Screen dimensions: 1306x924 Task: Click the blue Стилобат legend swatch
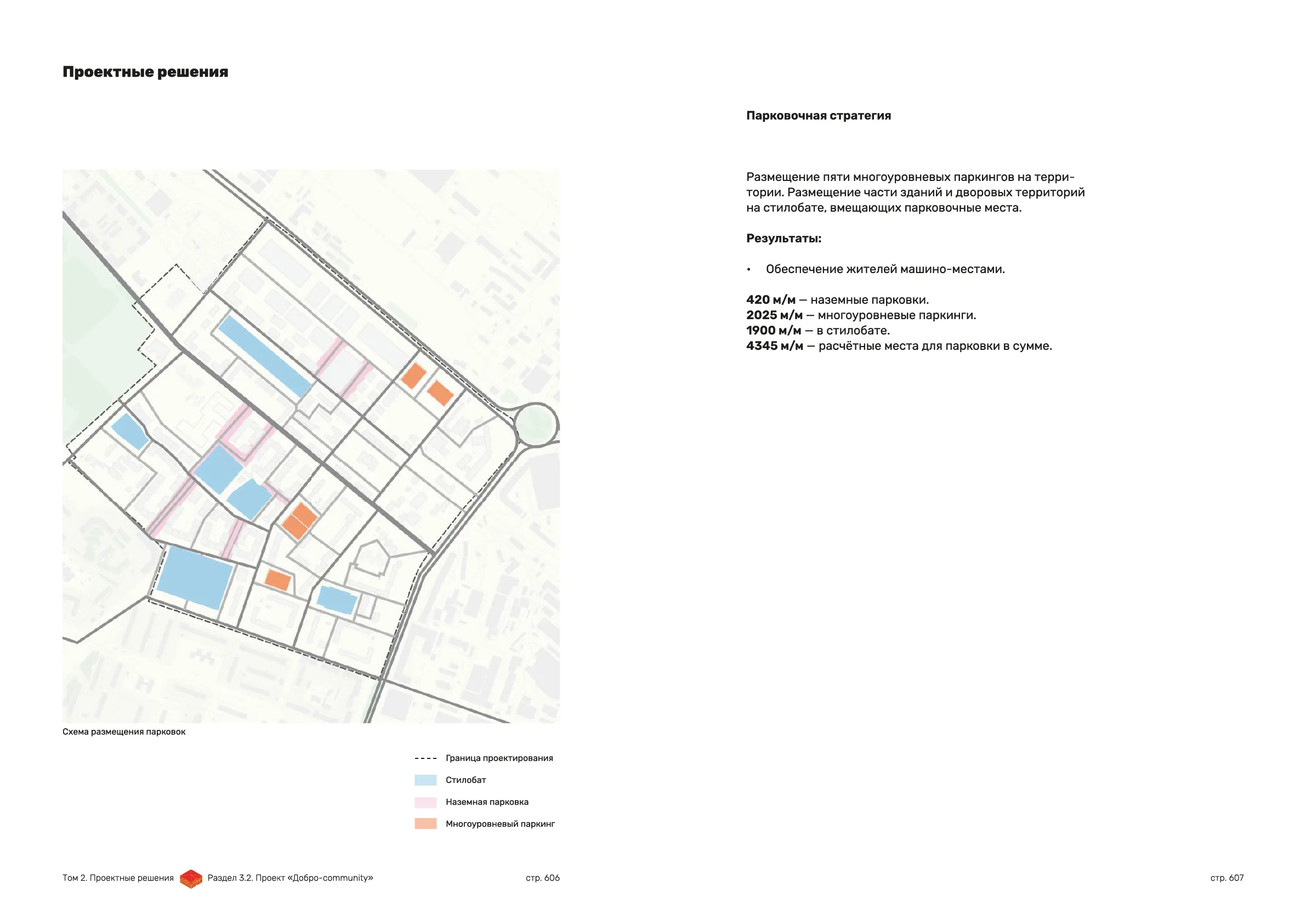[425, 780]
